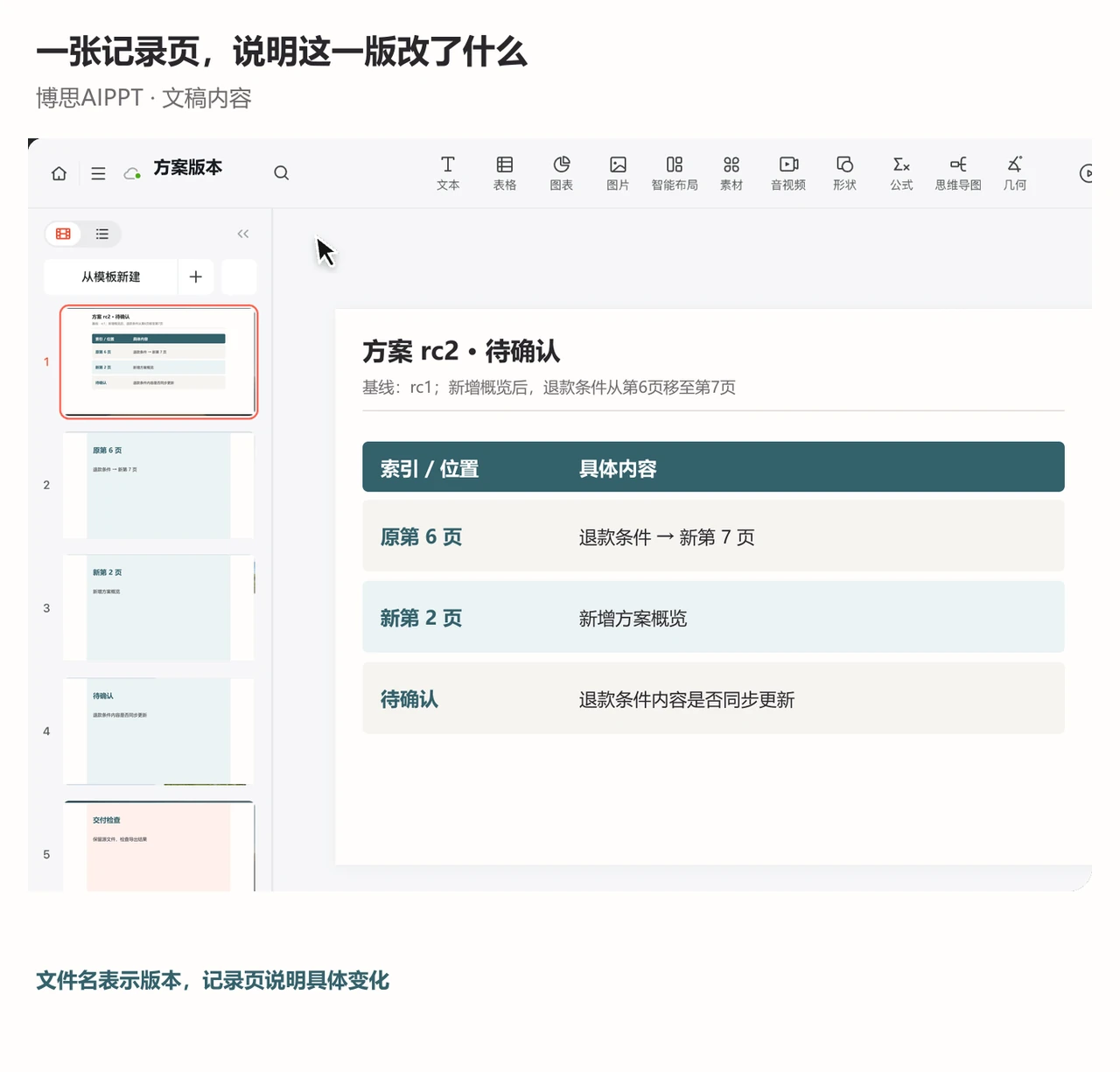Image resolution: width=1120 pixels, height=1072 pixels.
Task: Open the search magnifier tool
Action: point(281,173)
